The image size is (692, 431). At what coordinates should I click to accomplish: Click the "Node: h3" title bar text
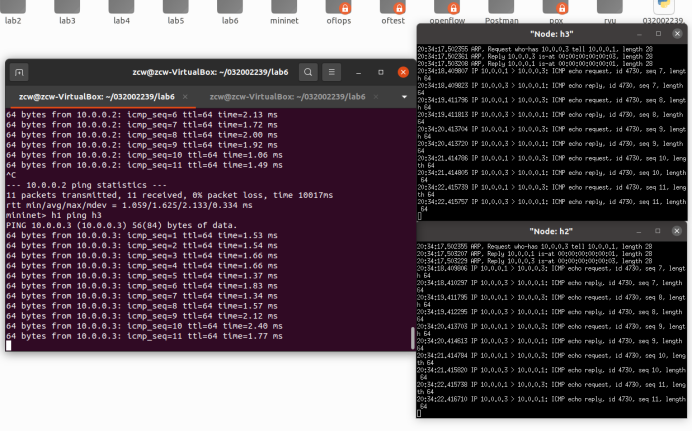[552, 34]
